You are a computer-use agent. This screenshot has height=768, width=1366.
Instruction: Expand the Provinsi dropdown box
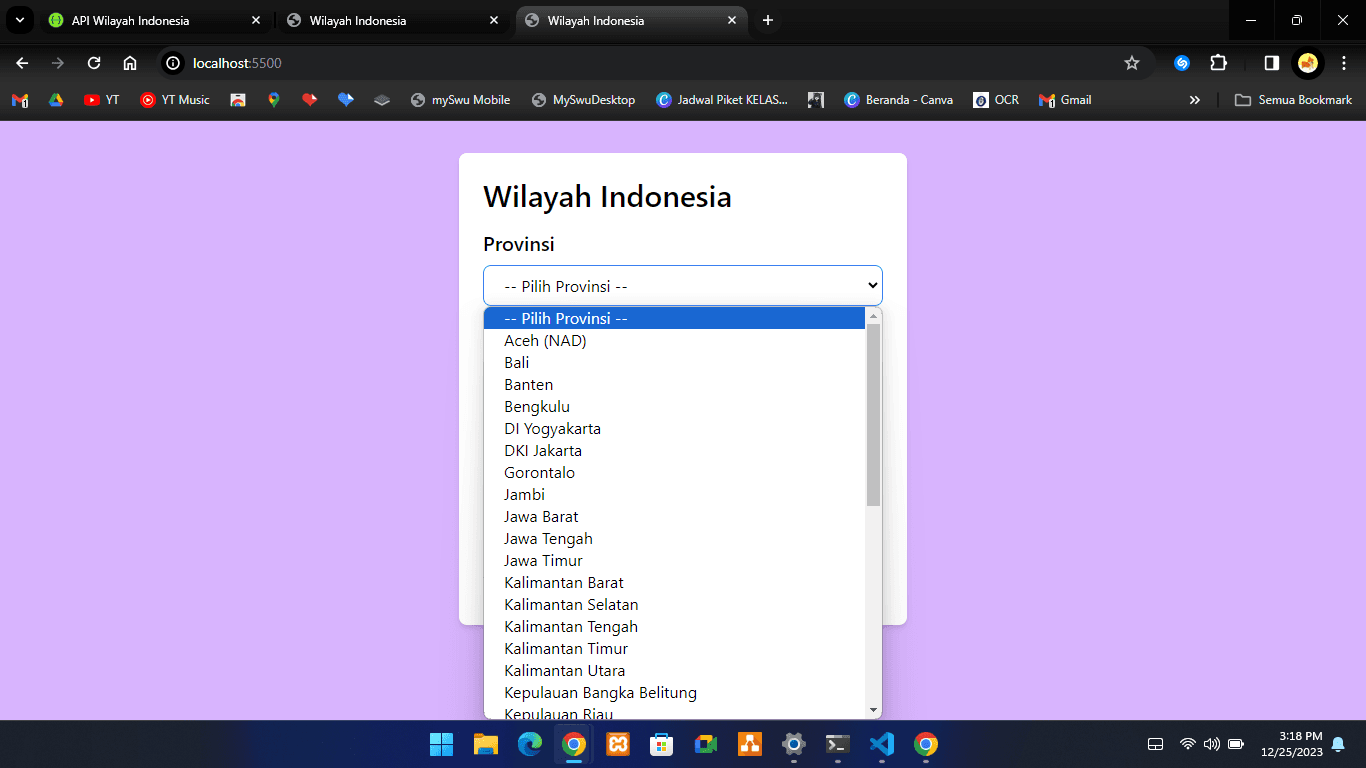click(x=682, y=286)
